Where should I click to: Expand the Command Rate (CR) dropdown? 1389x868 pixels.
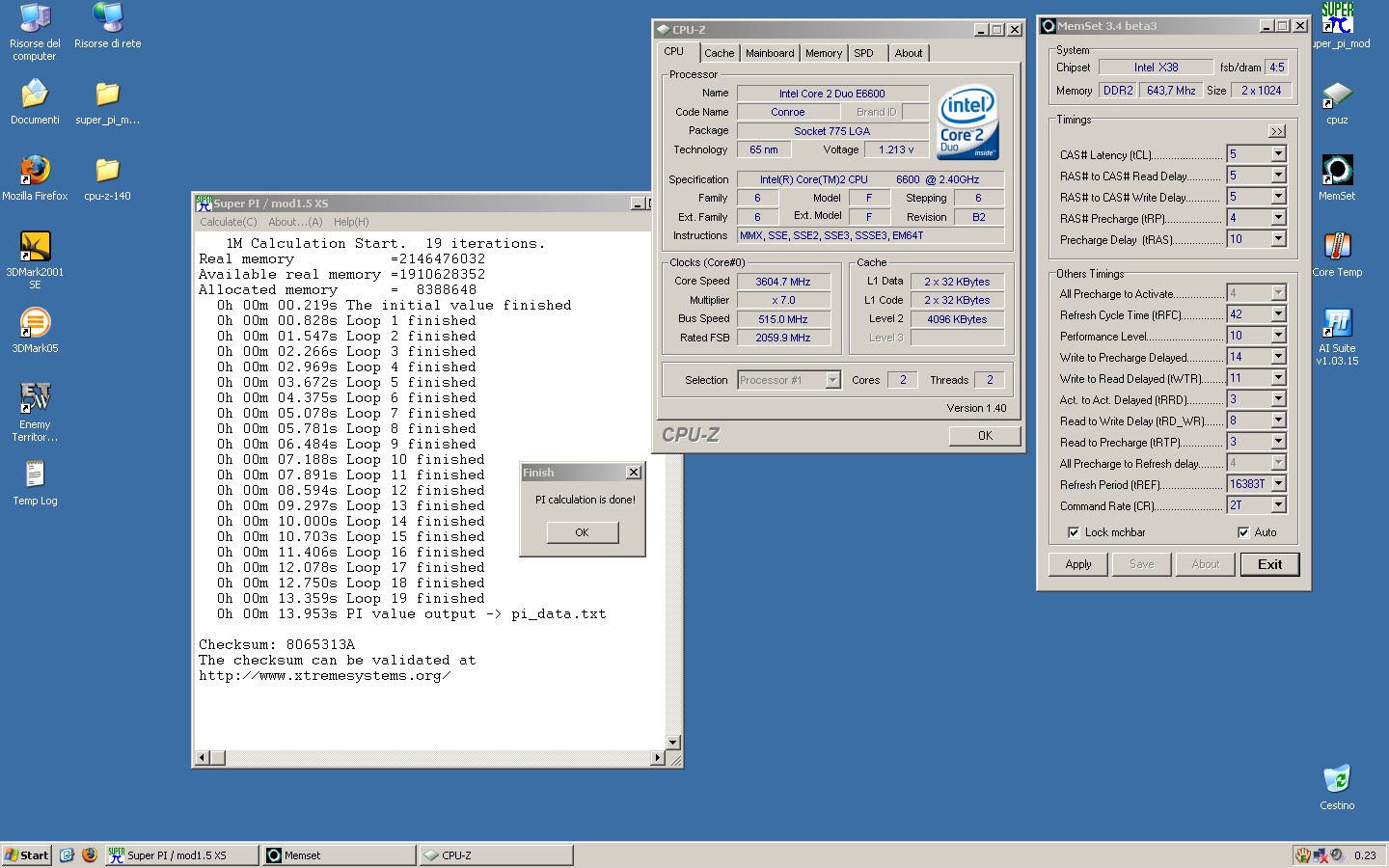pos(1278,505)
